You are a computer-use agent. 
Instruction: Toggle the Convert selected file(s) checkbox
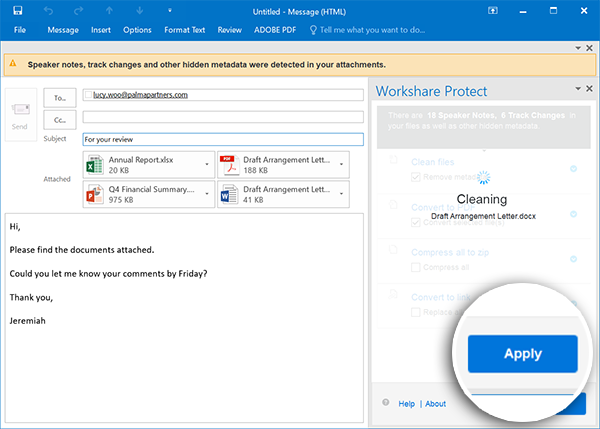click(x=416, y=222)
